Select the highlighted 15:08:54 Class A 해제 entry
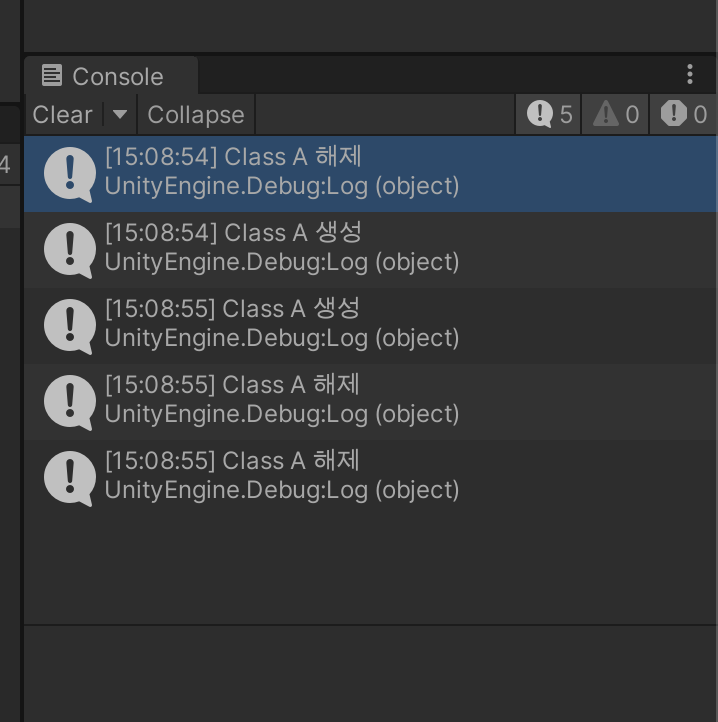 371,174
